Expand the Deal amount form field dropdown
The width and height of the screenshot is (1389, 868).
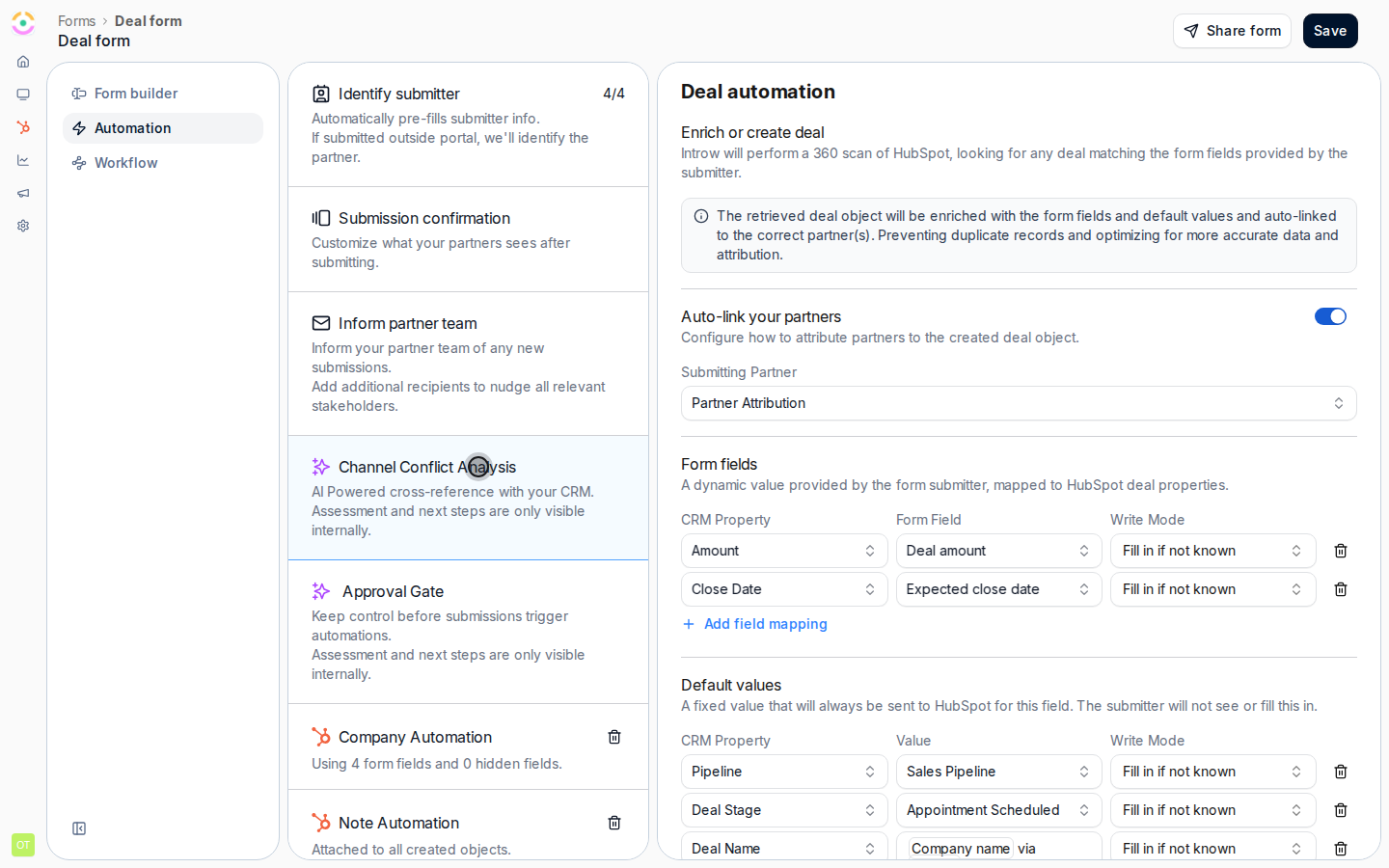coord(998,551)
